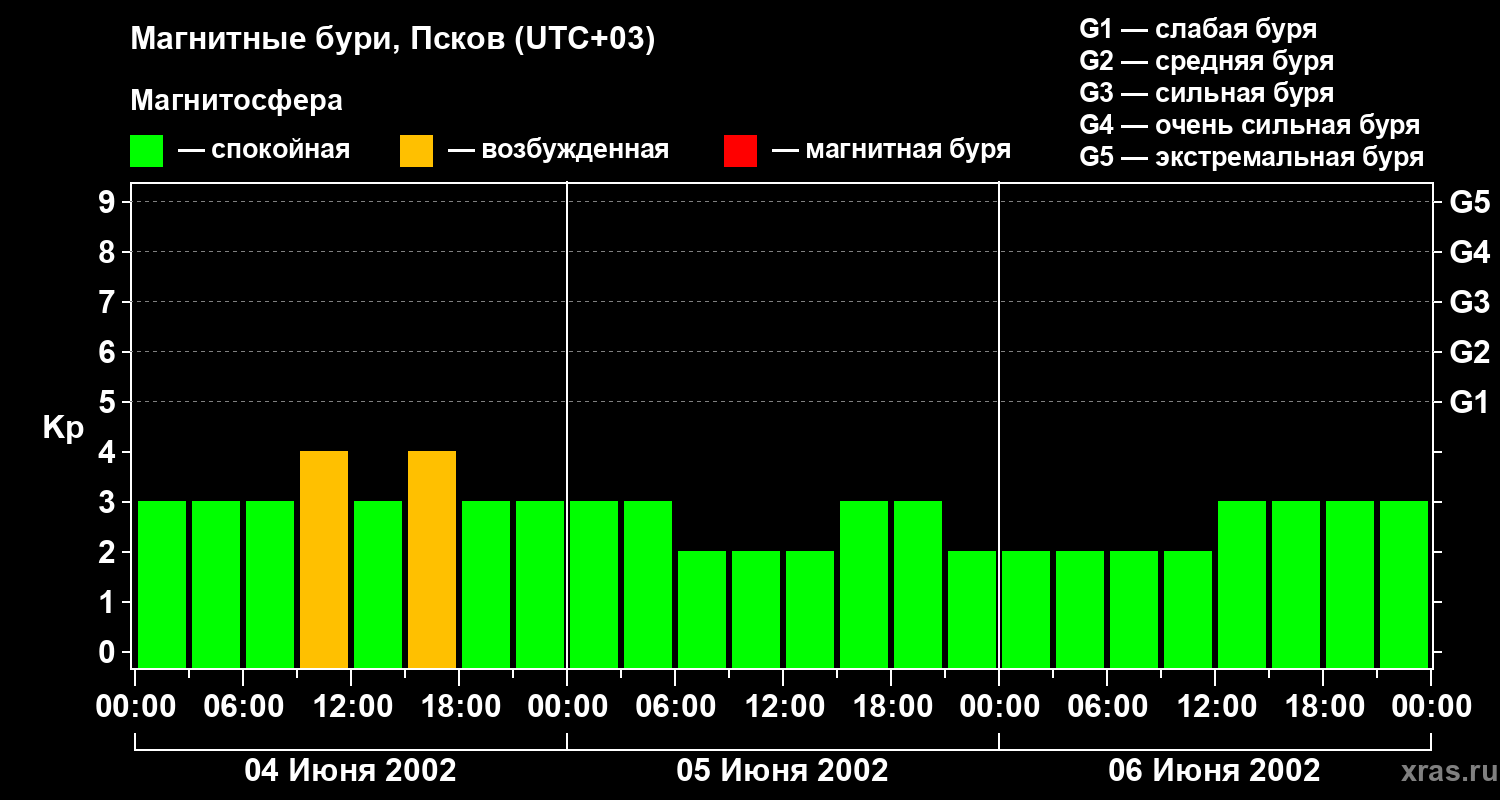Select the green bar for 15:00–18:00 on 05 Июня

[864, 584]
